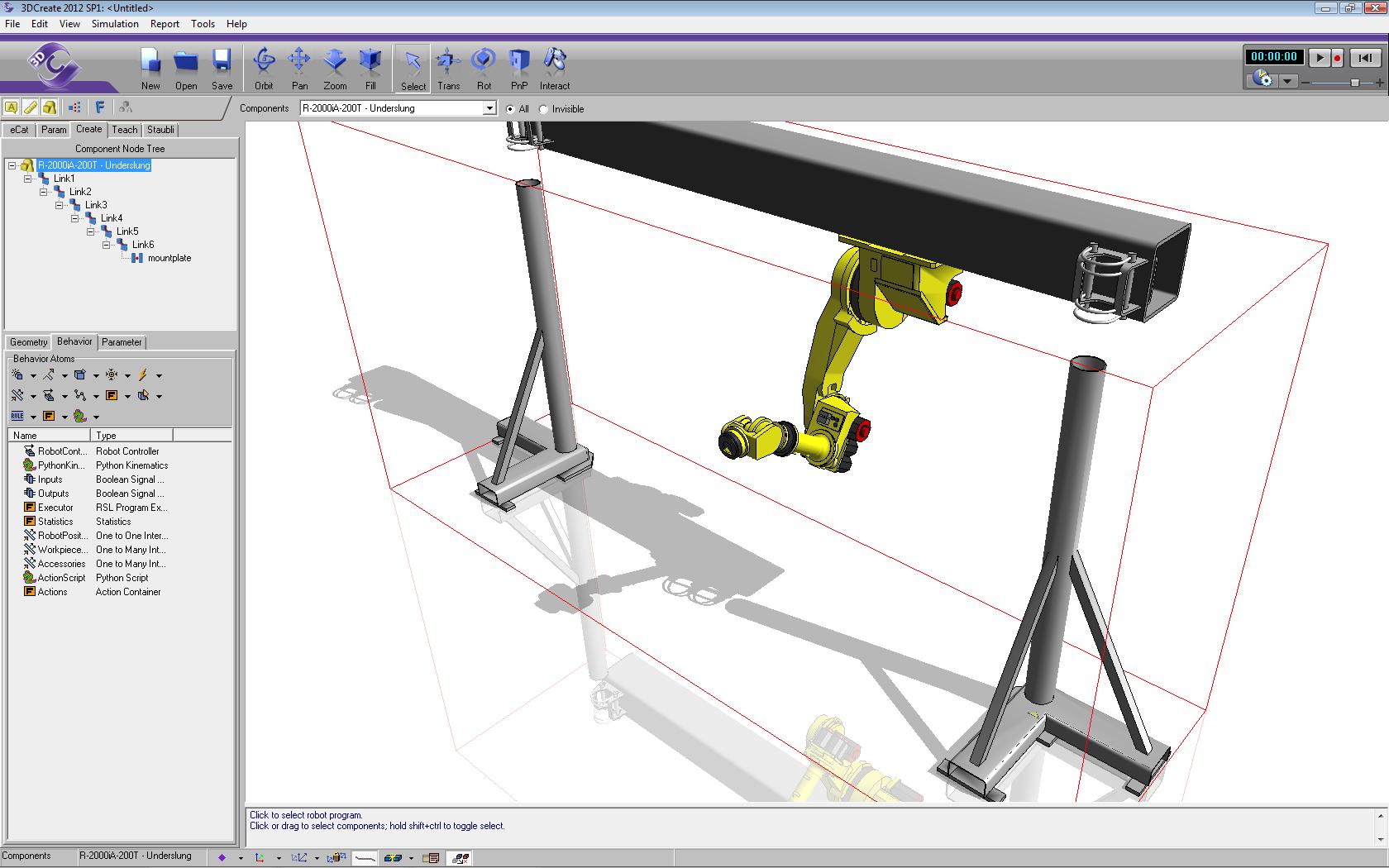The width and height of the screenshot is (1389, 868).
Task: Click the wavy line icon in status bar
Action: [365, 857]
